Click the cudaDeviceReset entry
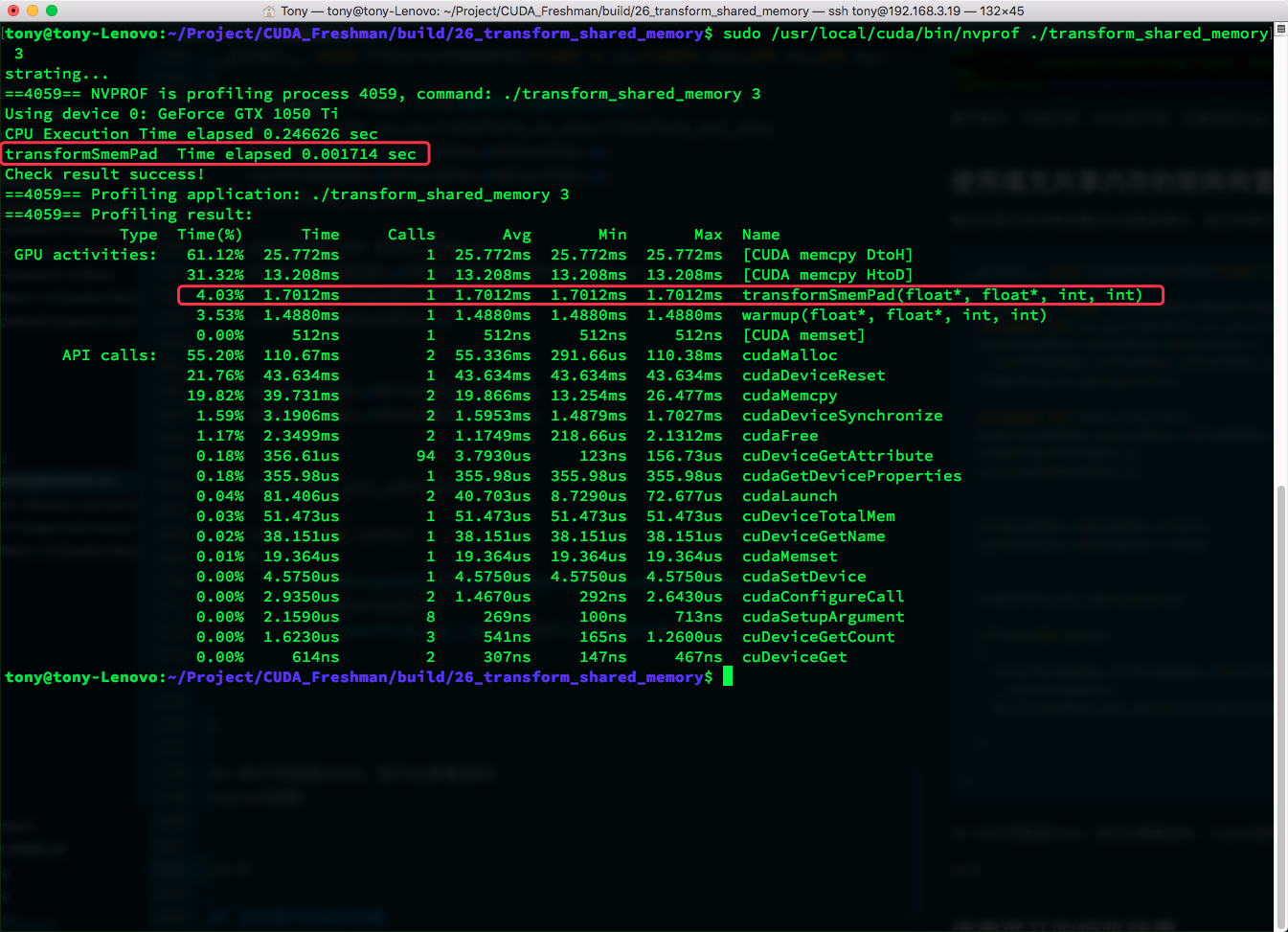The height and width of the screenshot is (932, 1288). tap(813, 375)
